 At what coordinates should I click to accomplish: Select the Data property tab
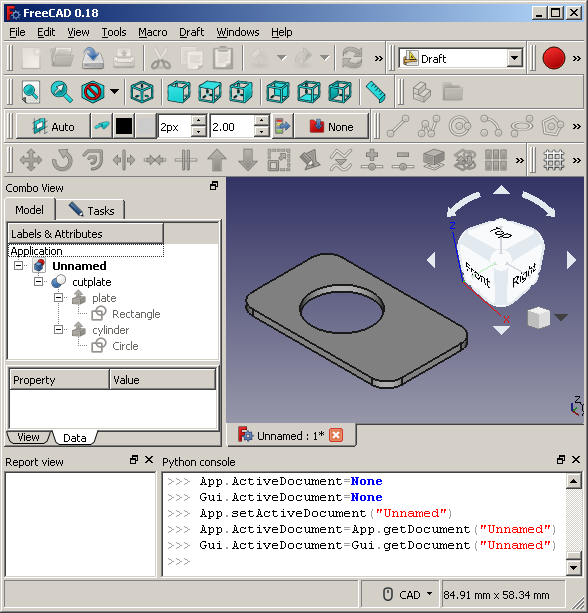[x=74, y=438]
